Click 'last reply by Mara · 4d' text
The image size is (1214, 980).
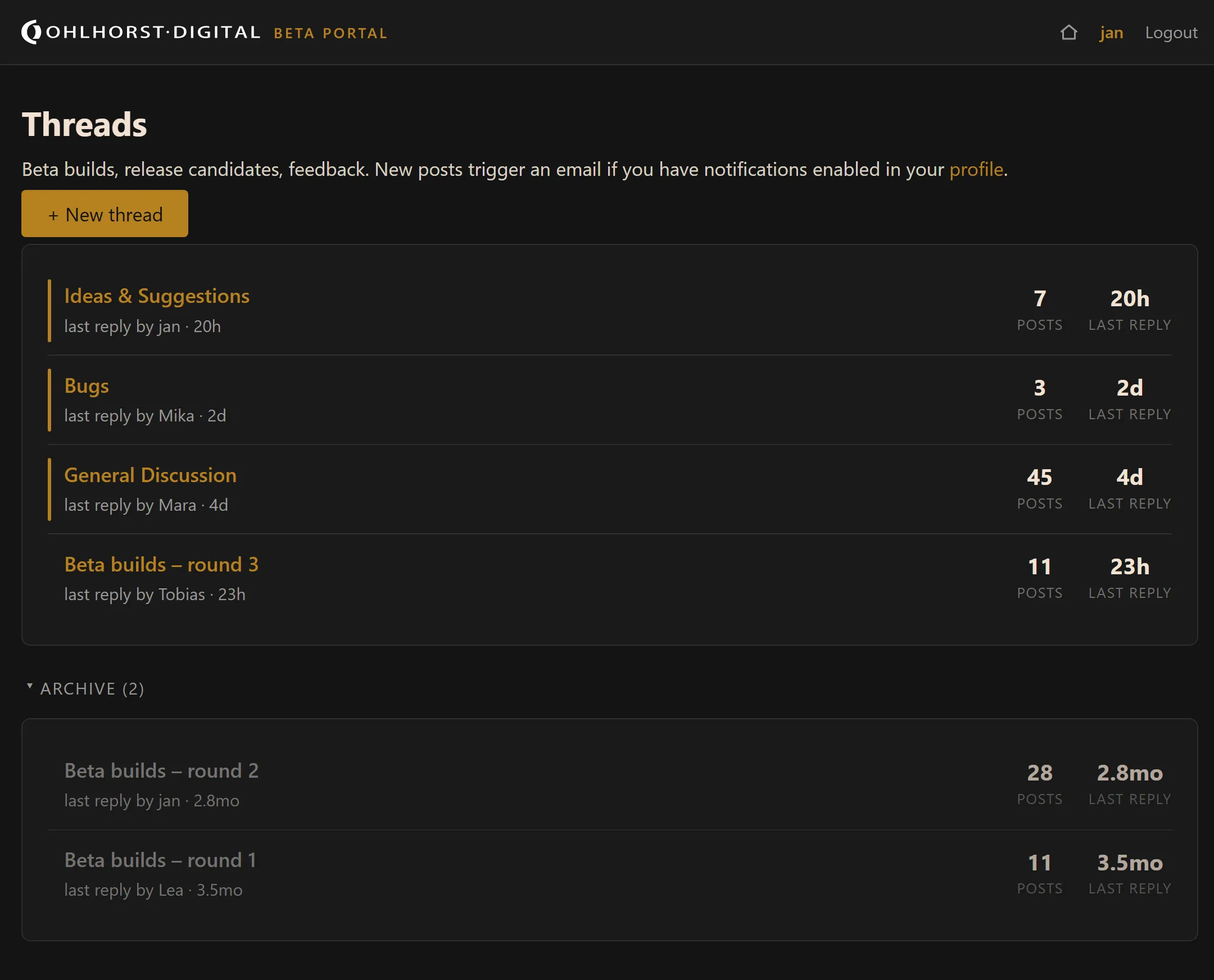146,505
